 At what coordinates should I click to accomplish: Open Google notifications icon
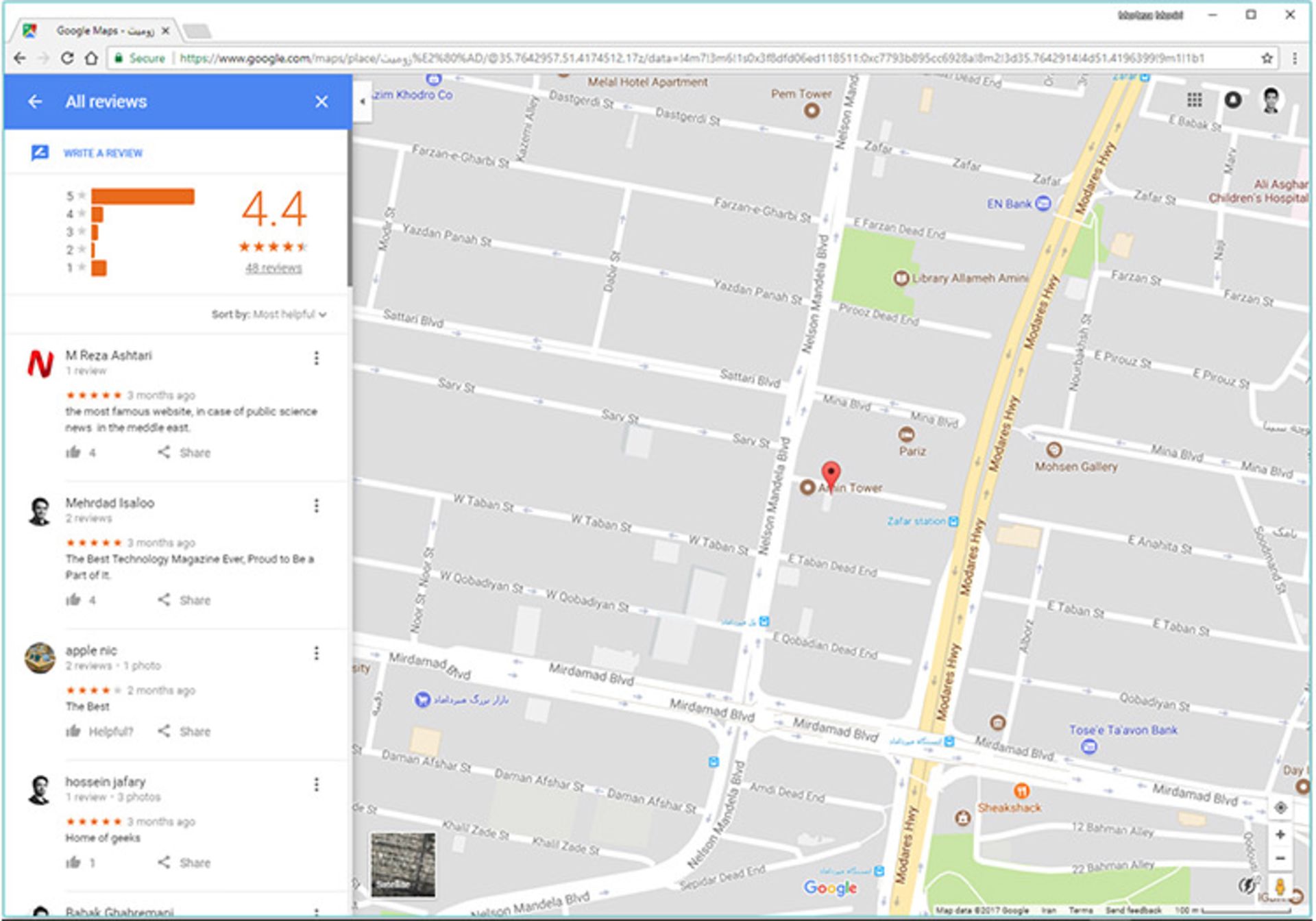(x=1232, y=101)
